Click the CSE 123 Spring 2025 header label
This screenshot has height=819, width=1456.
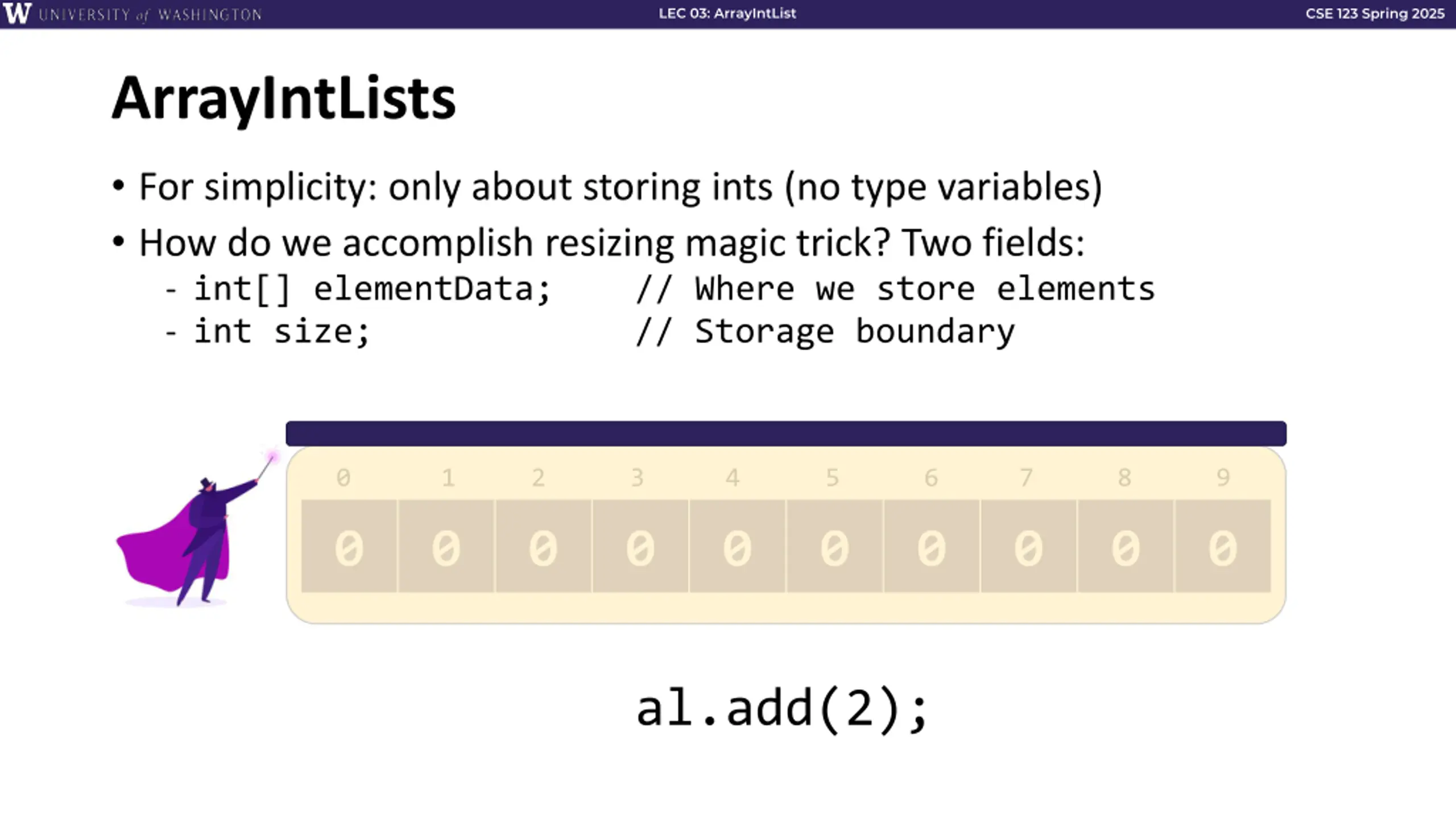click(1375, 13)
